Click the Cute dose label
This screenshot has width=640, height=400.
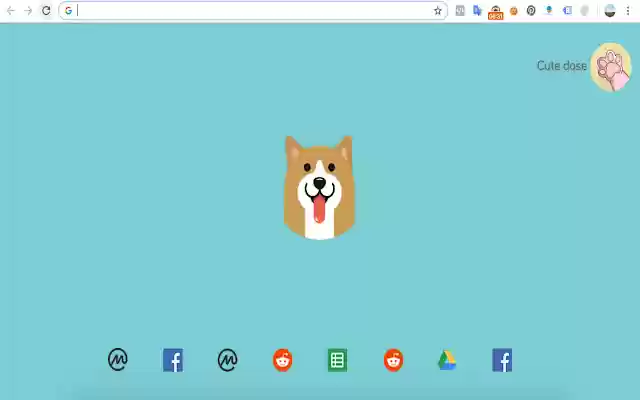click(562, 66)
